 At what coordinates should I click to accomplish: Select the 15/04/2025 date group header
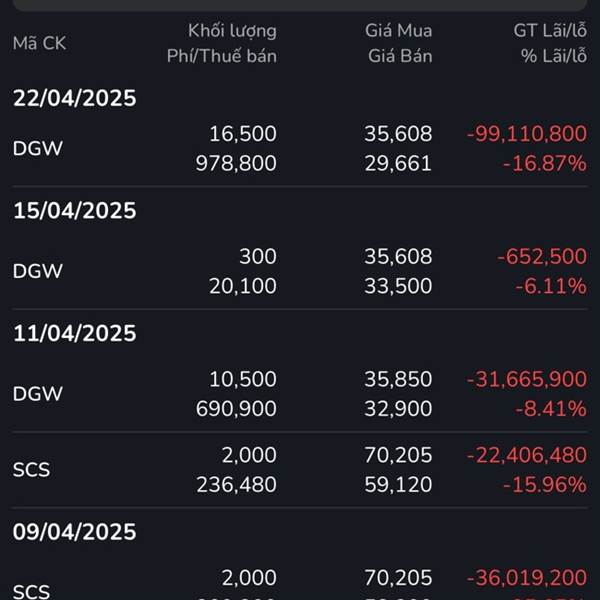point(74,211)
